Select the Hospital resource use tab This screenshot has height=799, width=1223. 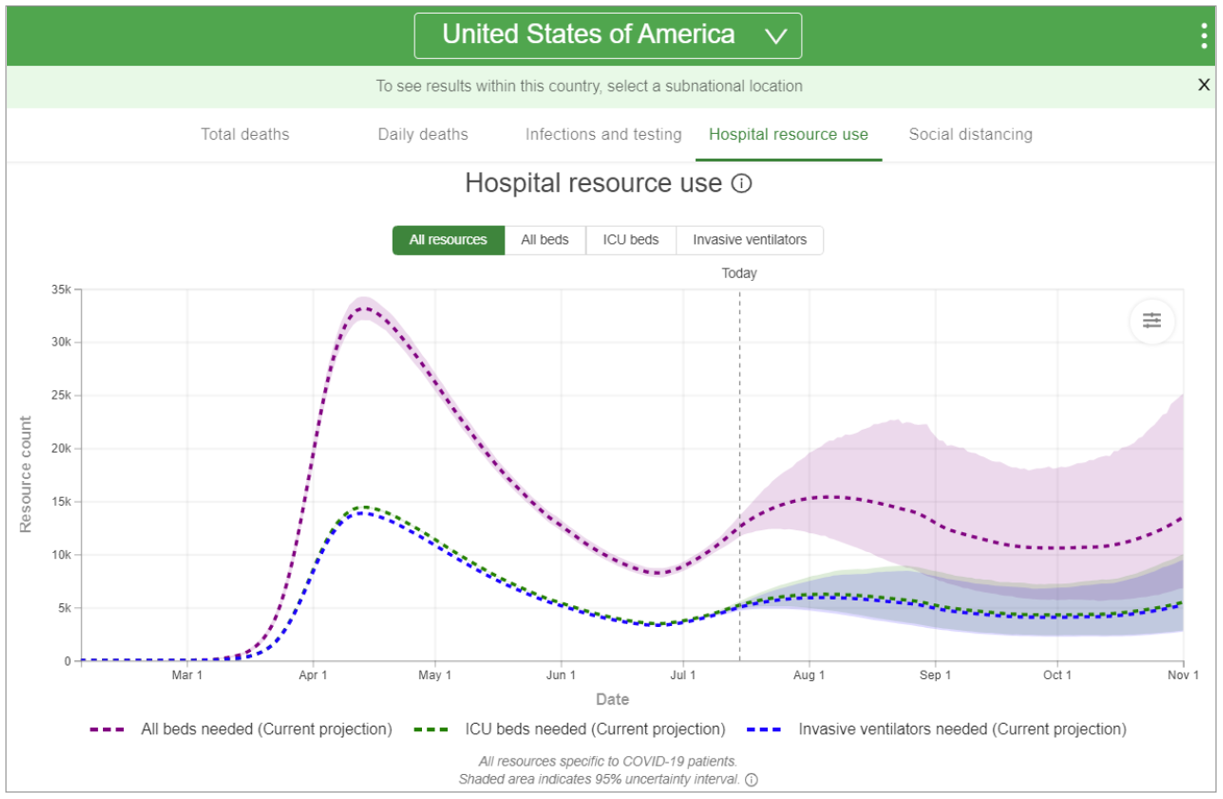pyautogui.click(x=788, y=135)
